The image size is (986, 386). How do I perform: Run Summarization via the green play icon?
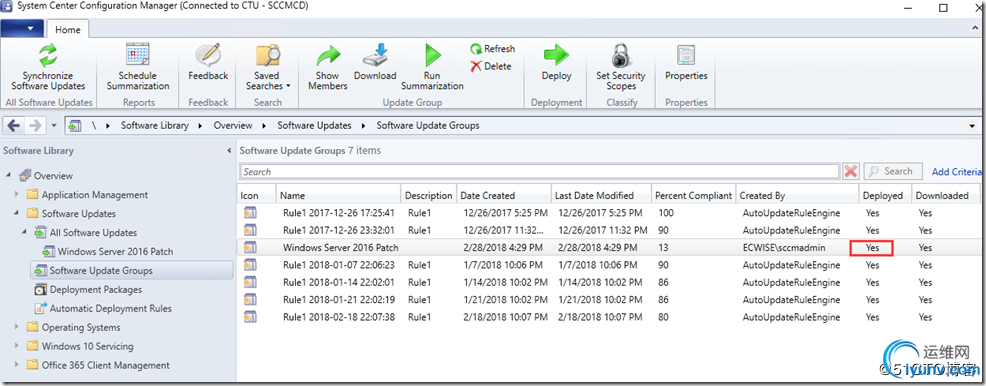coord(433,55)
